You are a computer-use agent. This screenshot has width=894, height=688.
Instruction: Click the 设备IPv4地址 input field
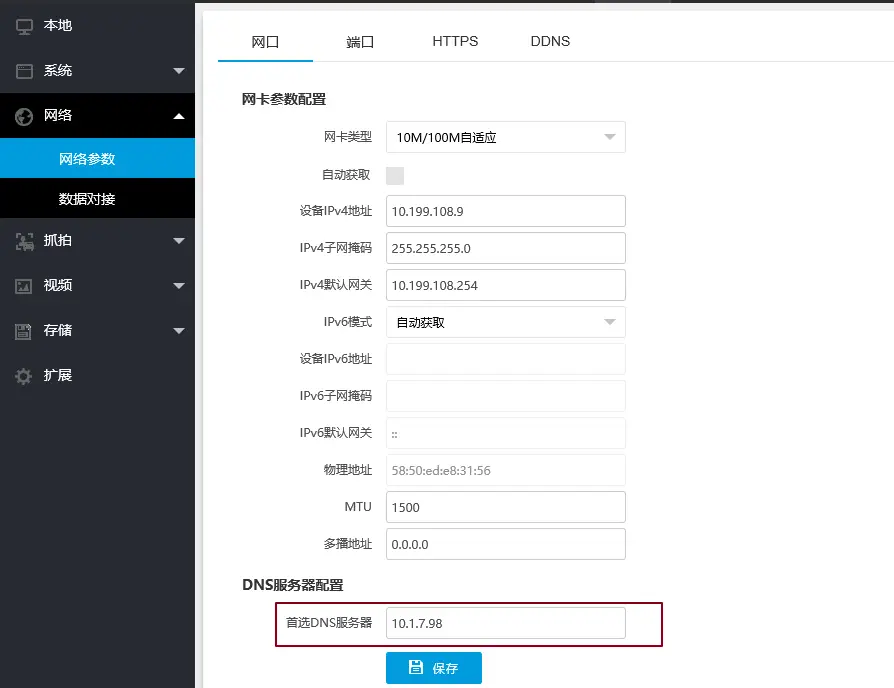click(x=505, y=211)
